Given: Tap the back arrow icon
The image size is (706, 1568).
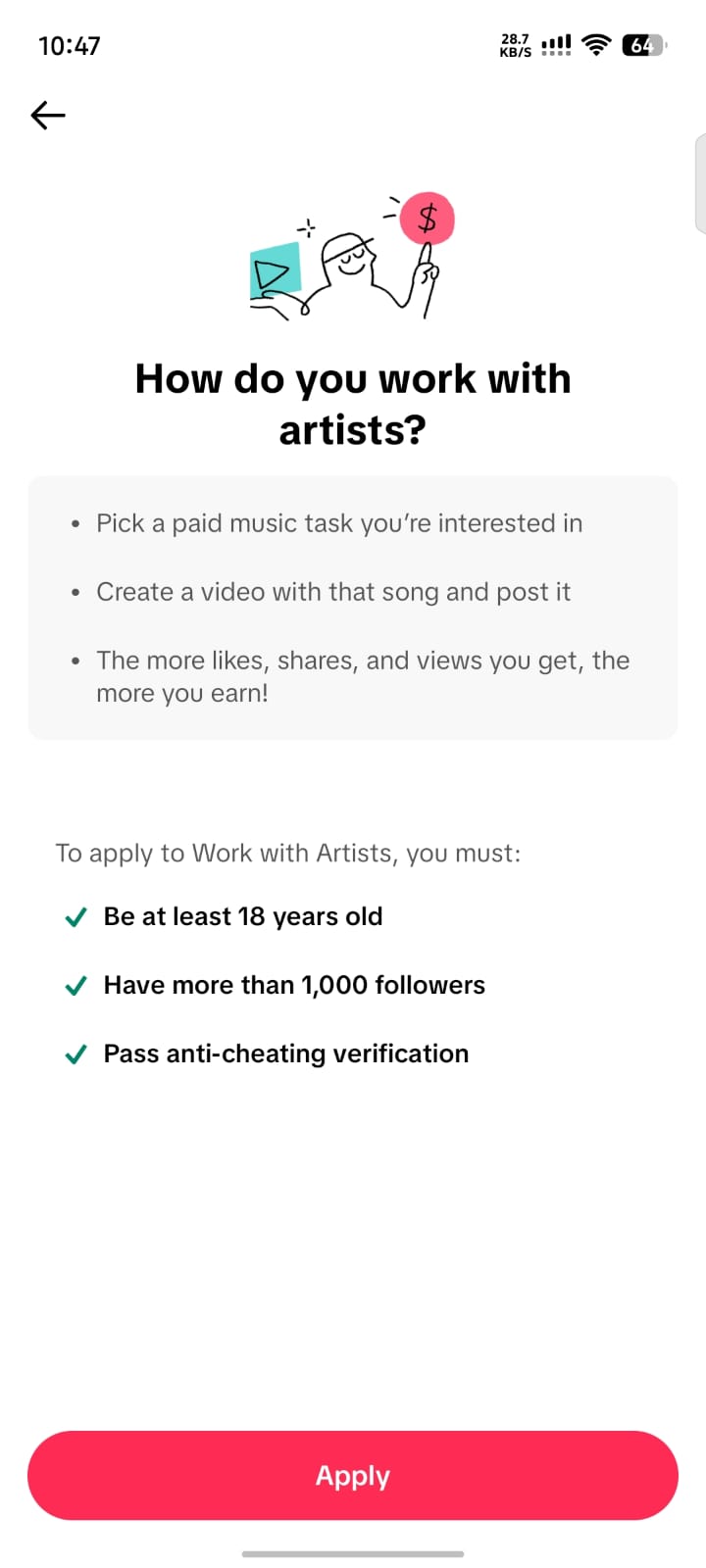Looking at the screenshot, I should point(48,116).
